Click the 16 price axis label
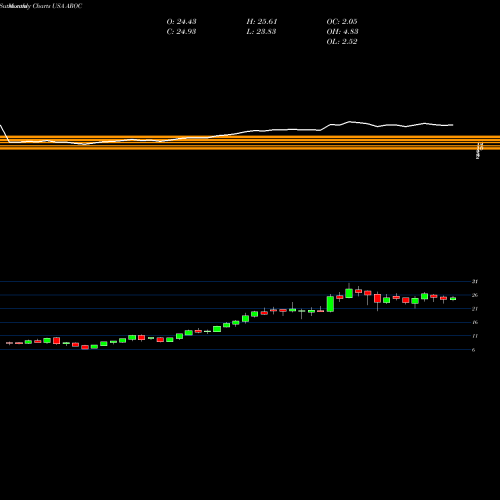This screenshot has width=500, height=500. (475, 322)
